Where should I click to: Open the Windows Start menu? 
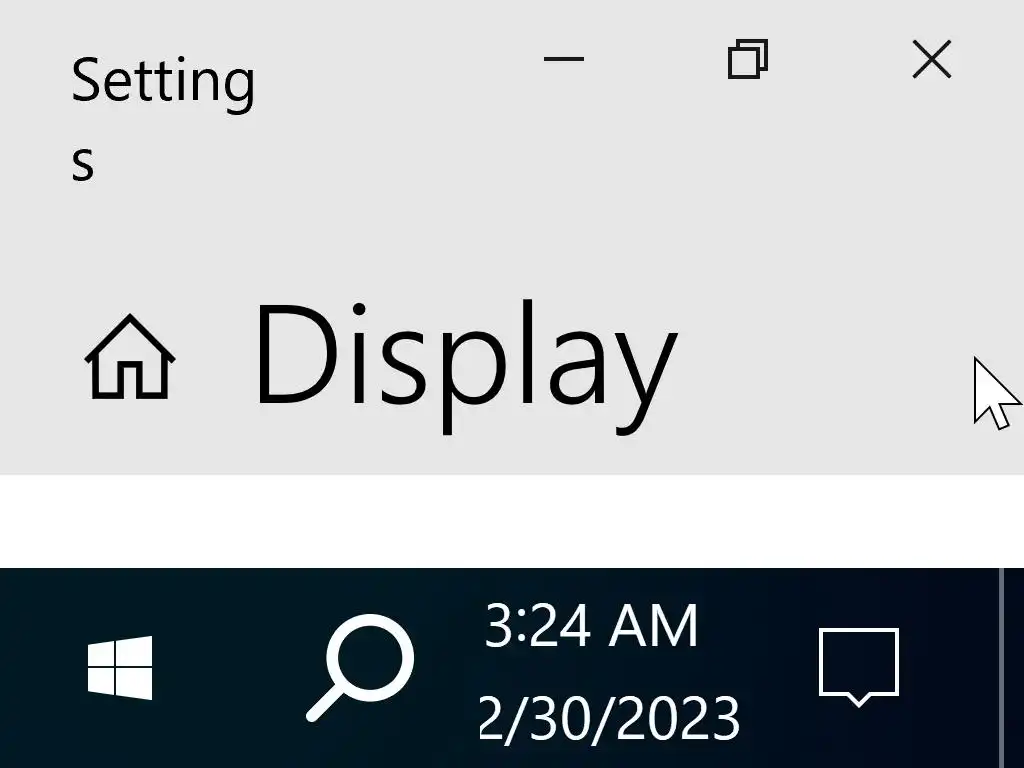pyautogui.click(x=120, y=667)
